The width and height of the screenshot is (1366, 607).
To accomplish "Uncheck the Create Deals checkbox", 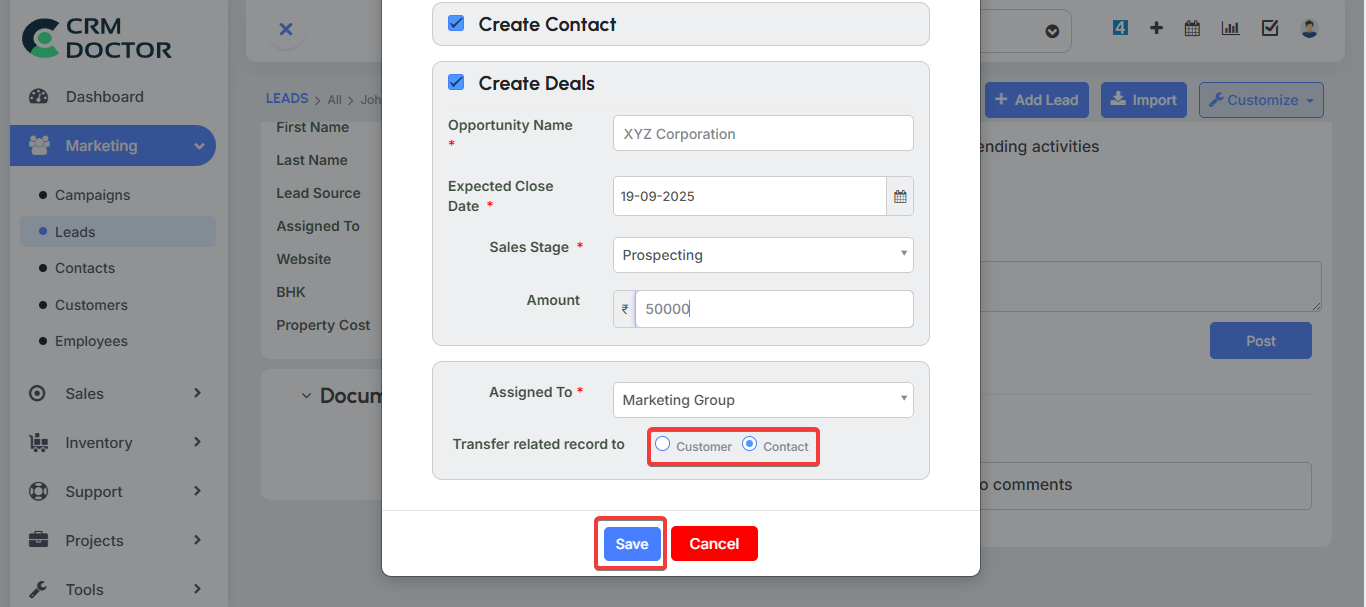I will tap(456, 82).
